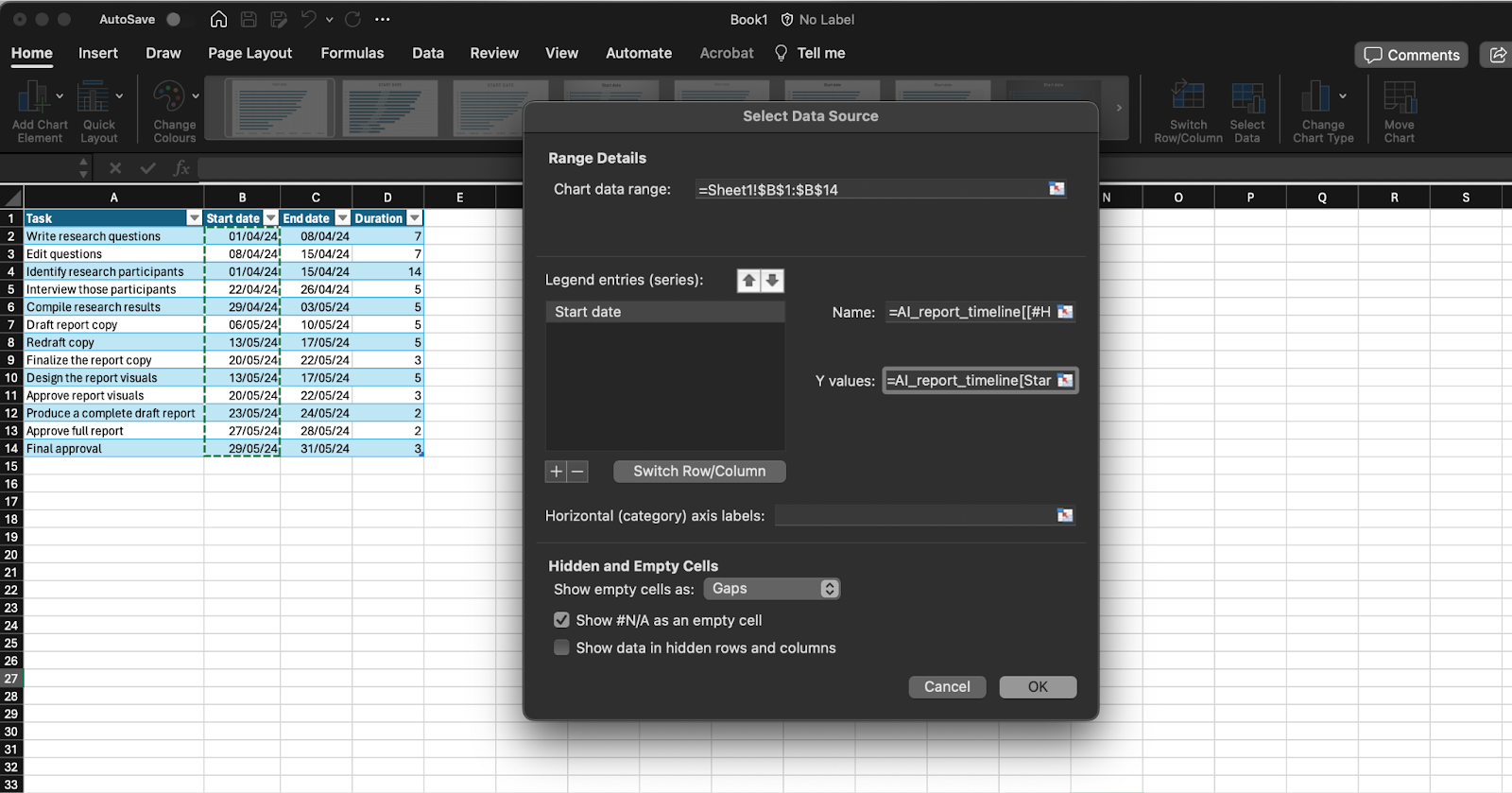
Task: Open the Home ribbon tab
Action: click(x=32, y=53)
